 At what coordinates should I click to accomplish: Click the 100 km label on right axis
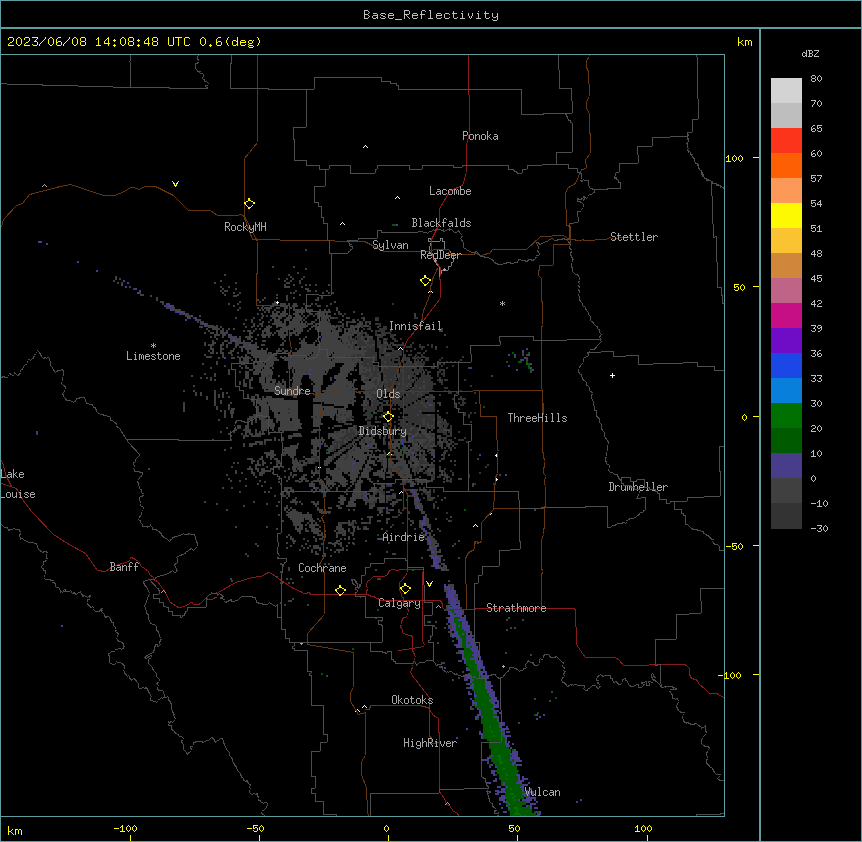(734, 158)
